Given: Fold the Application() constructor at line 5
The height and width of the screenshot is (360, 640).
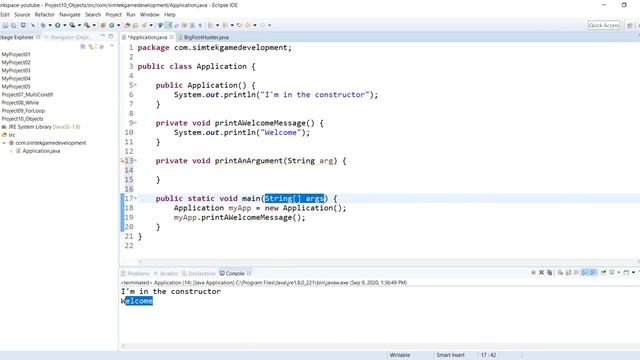Looking at the screenshot, I should coord(136,85).
